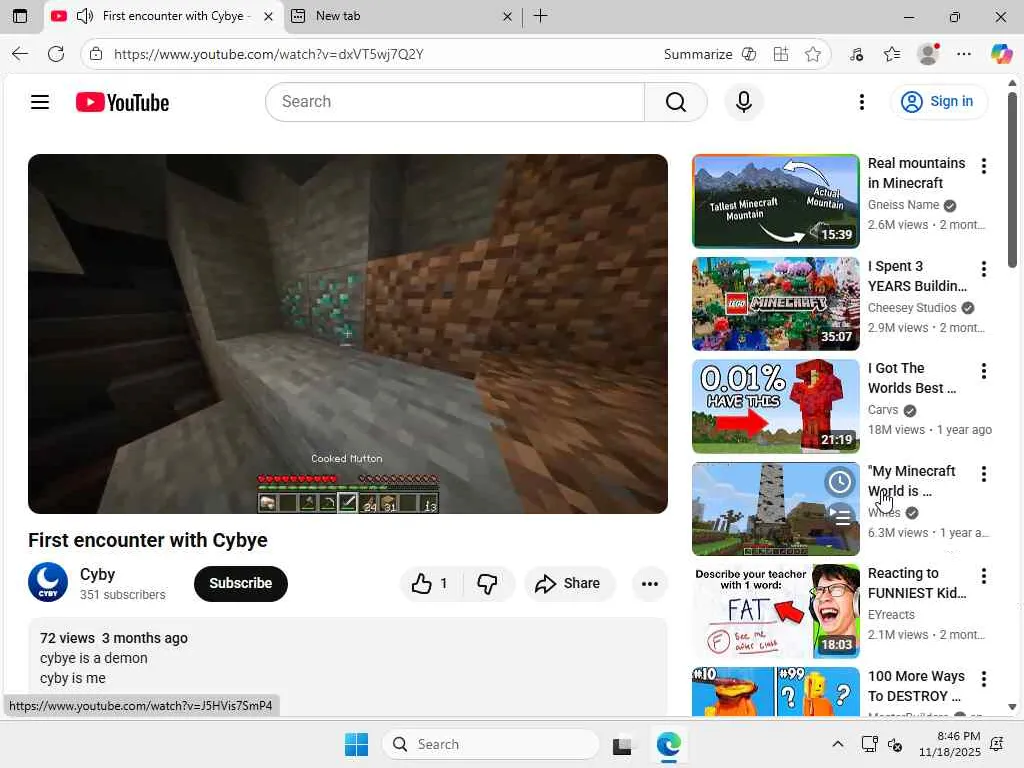Screen dimensions: 1024x768
Task: Open the YouTube guide hamburger menu
Action: (40, 102)
